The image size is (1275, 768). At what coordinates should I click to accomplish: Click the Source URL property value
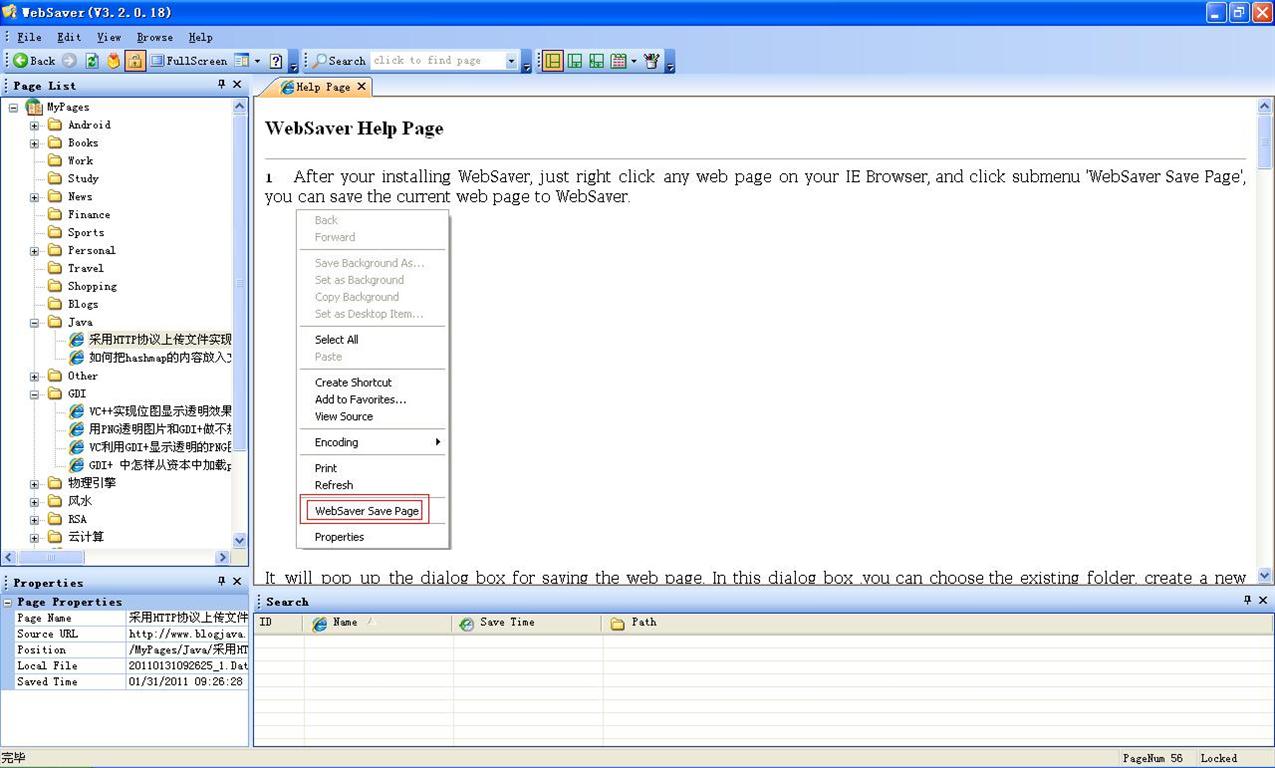click(187, 634)
